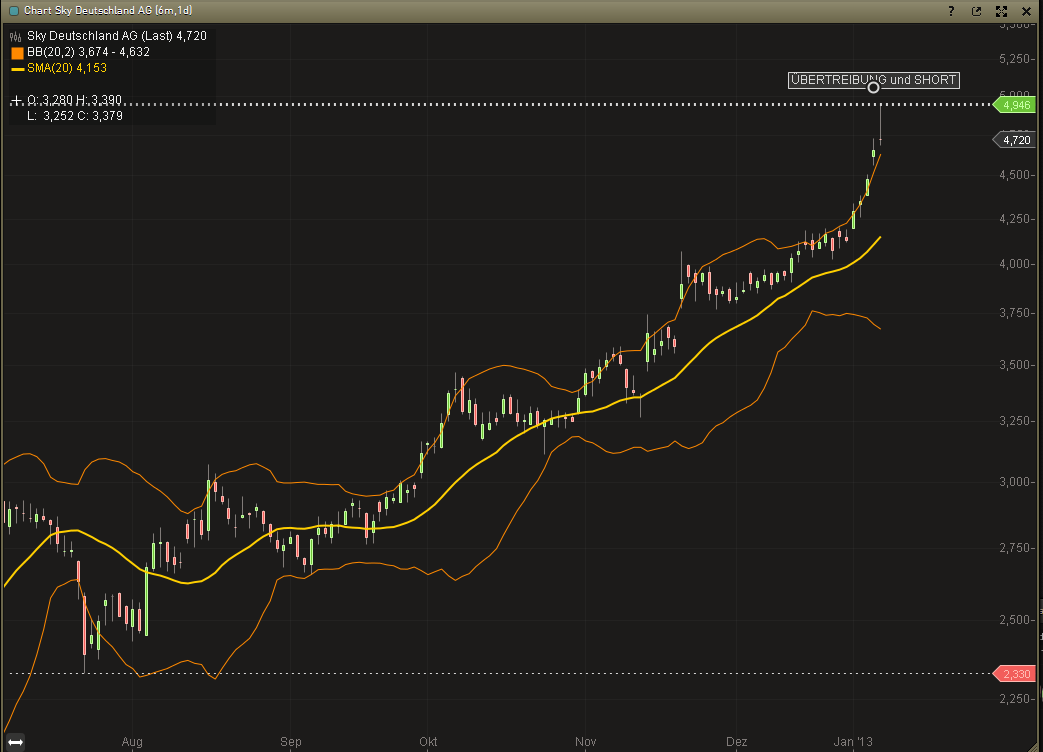Click the red 2,330 price level label
This screenshot has height=752, width=1043.
pos(1015,674)
